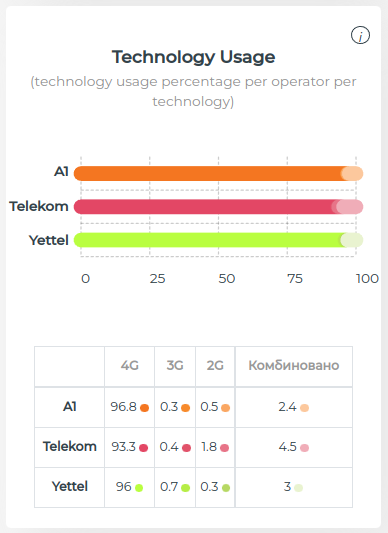Image resolution: width=388 pixels, height=533 pixels.
Task: Click the Yettel green 4G bar
Action: (x=207, y=240)
